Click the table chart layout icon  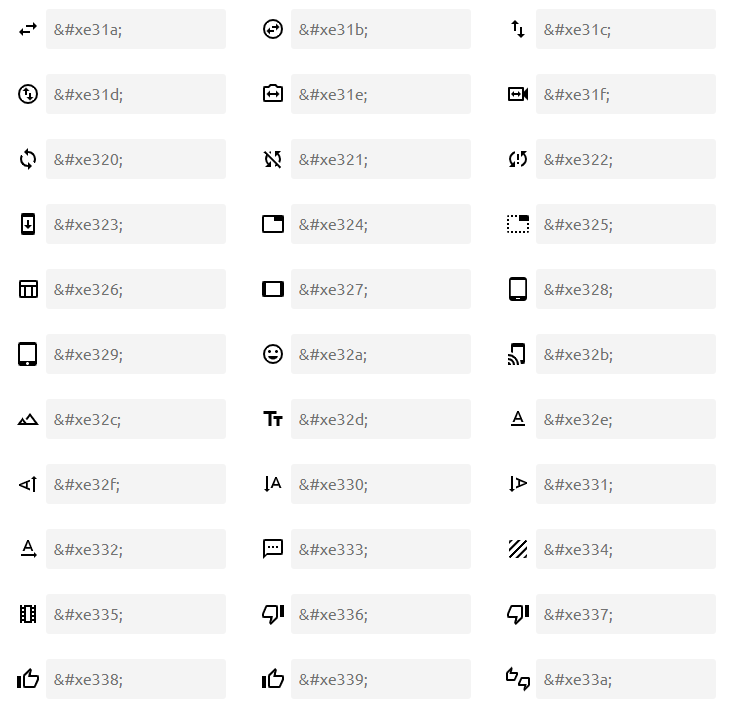(x=28, y=289)
